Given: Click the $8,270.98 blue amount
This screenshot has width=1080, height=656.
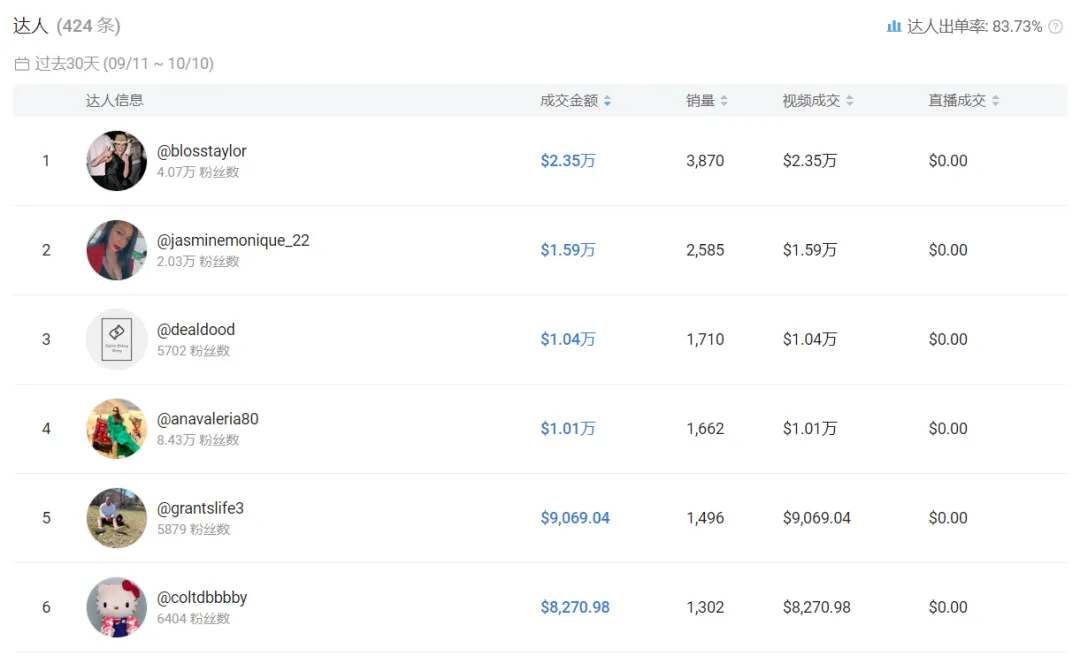Looking at the screenshot, I should pos(575,607).
